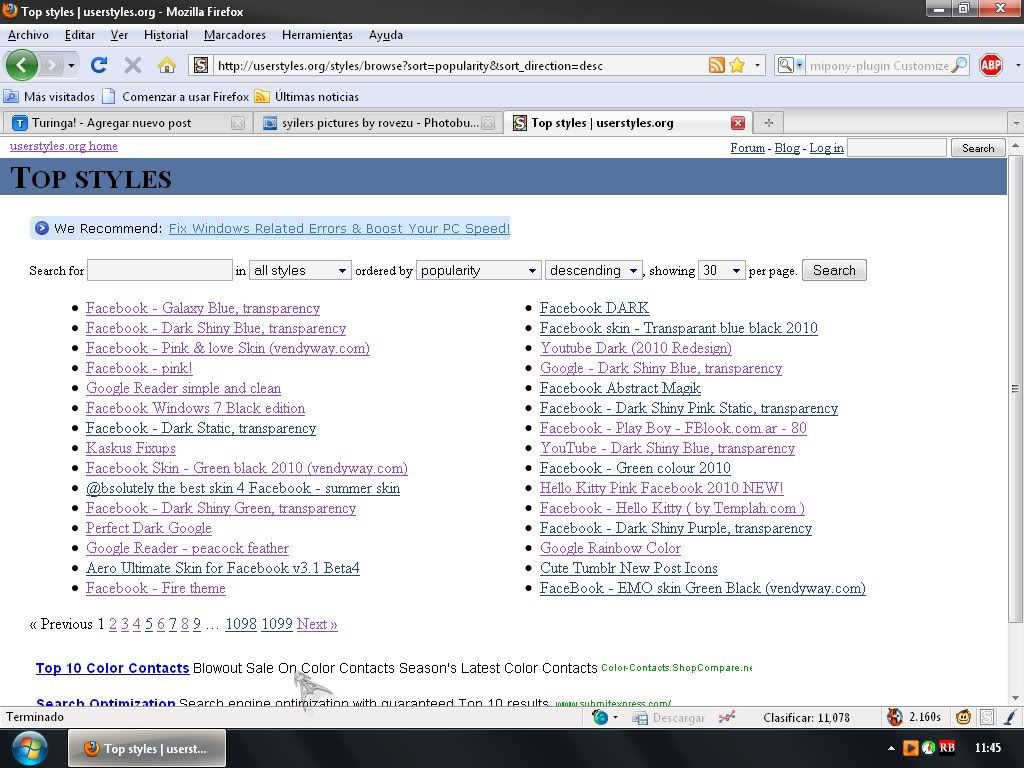Open the Blog link
The image size is (1024, 768).
point(787,148)
